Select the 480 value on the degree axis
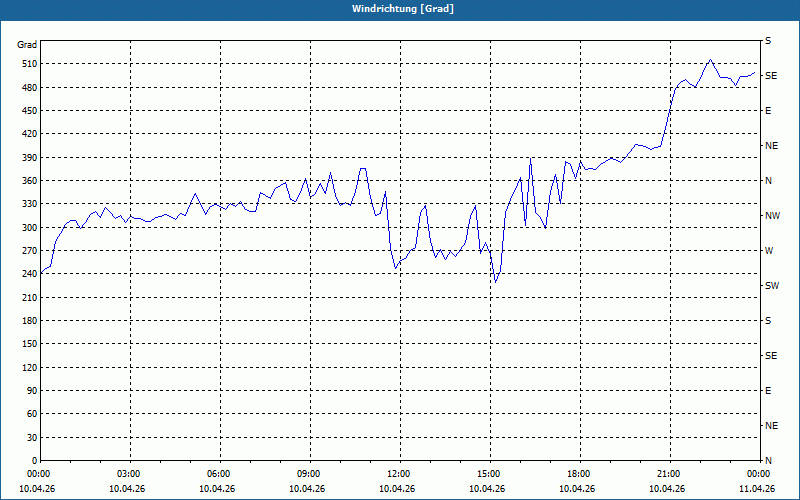 (x=30, y=87)
